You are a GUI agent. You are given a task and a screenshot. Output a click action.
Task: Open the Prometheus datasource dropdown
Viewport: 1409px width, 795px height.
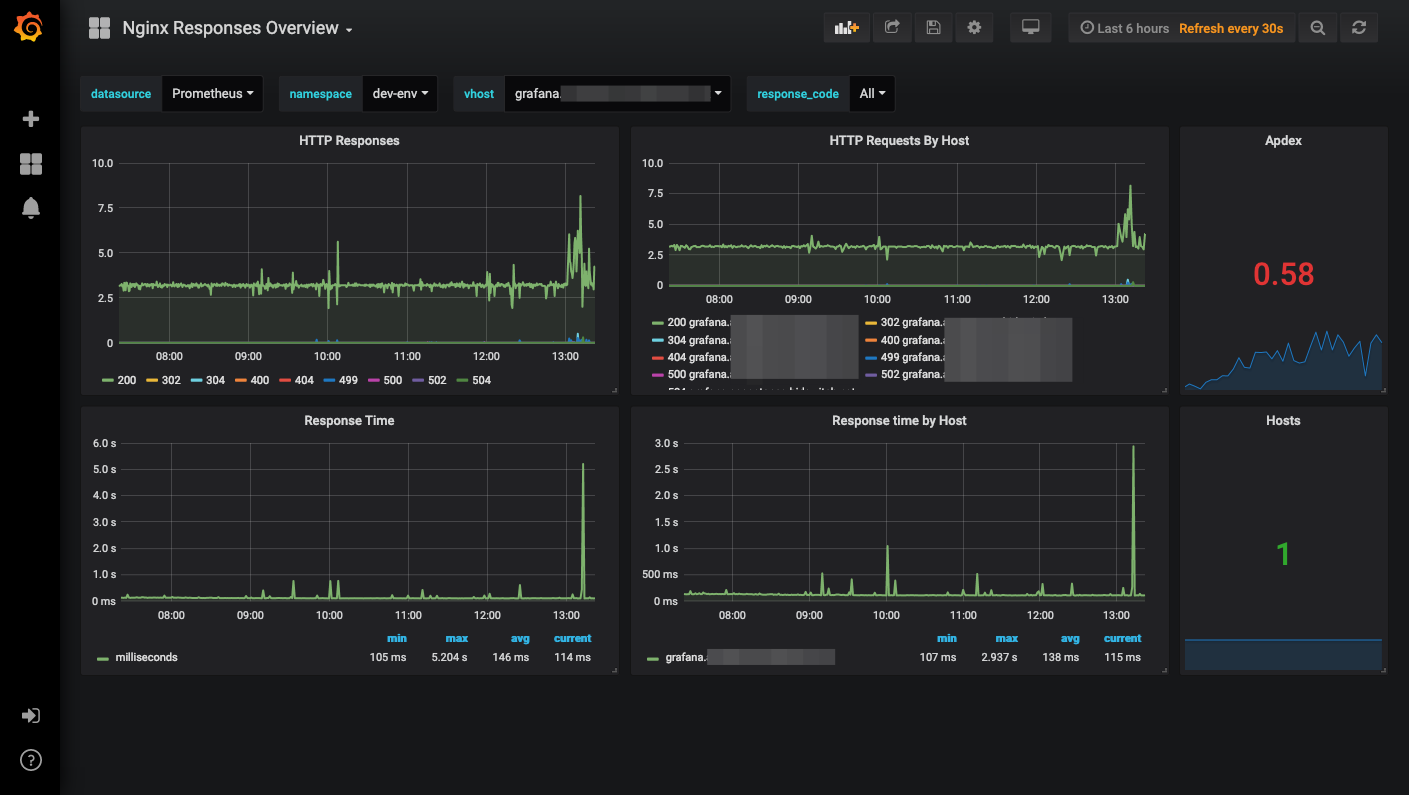pyautogui.click(x=212, y=94)
